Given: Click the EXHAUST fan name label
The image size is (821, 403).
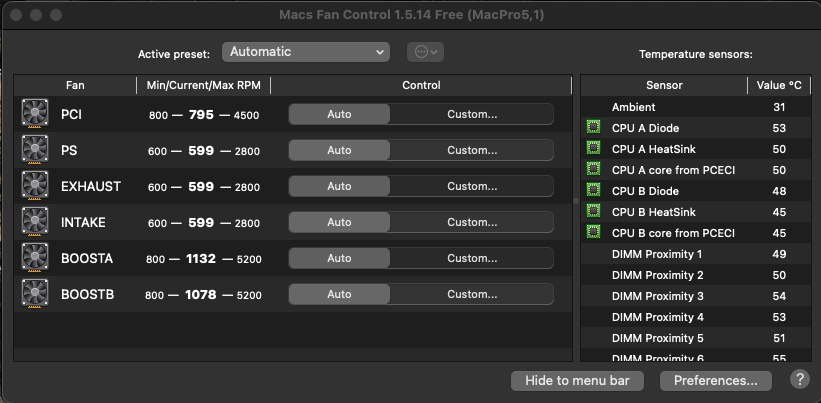Looking at the screenshot, I should coord(91,186).
